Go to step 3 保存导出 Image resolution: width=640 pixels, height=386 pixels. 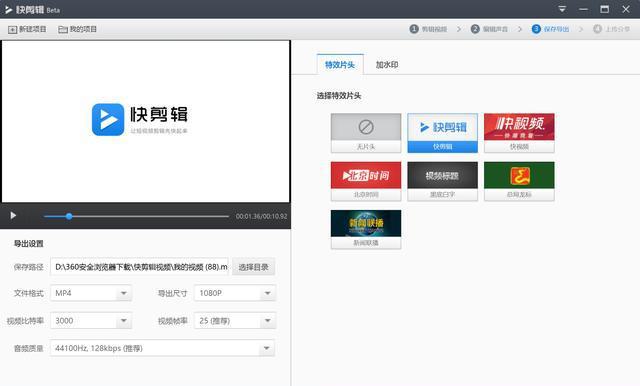point(550,29)
